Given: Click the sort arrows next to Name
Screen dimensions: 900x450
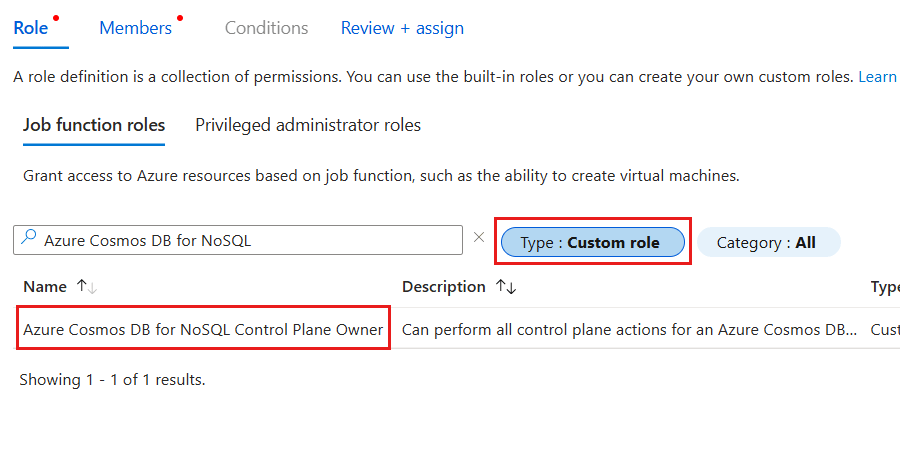Looking at the screenshot, I should point(86,287).
